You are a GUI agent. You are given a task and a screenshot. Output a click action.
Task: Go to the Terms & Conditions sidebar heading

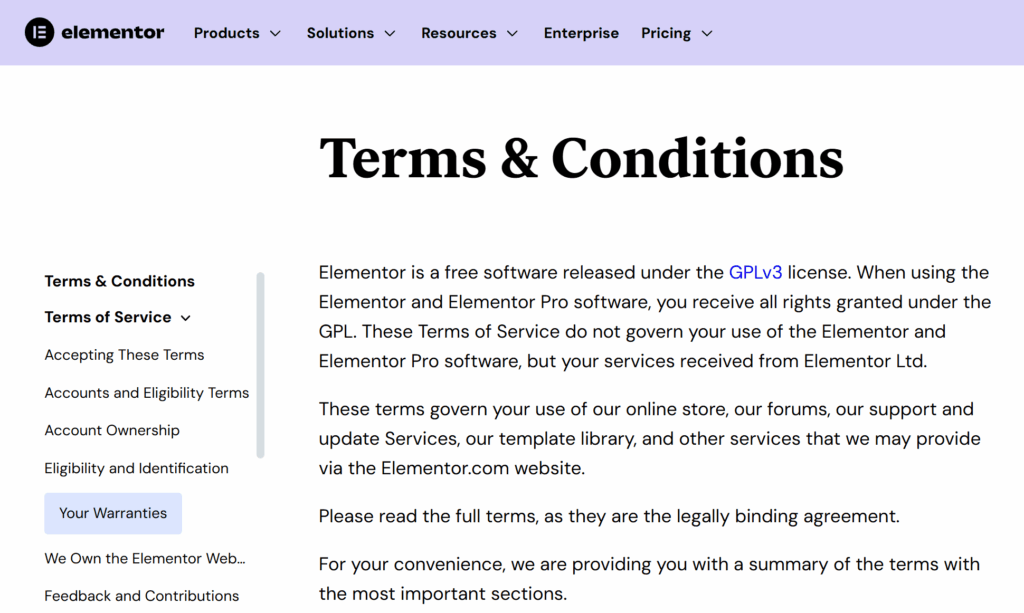point(120,281)
